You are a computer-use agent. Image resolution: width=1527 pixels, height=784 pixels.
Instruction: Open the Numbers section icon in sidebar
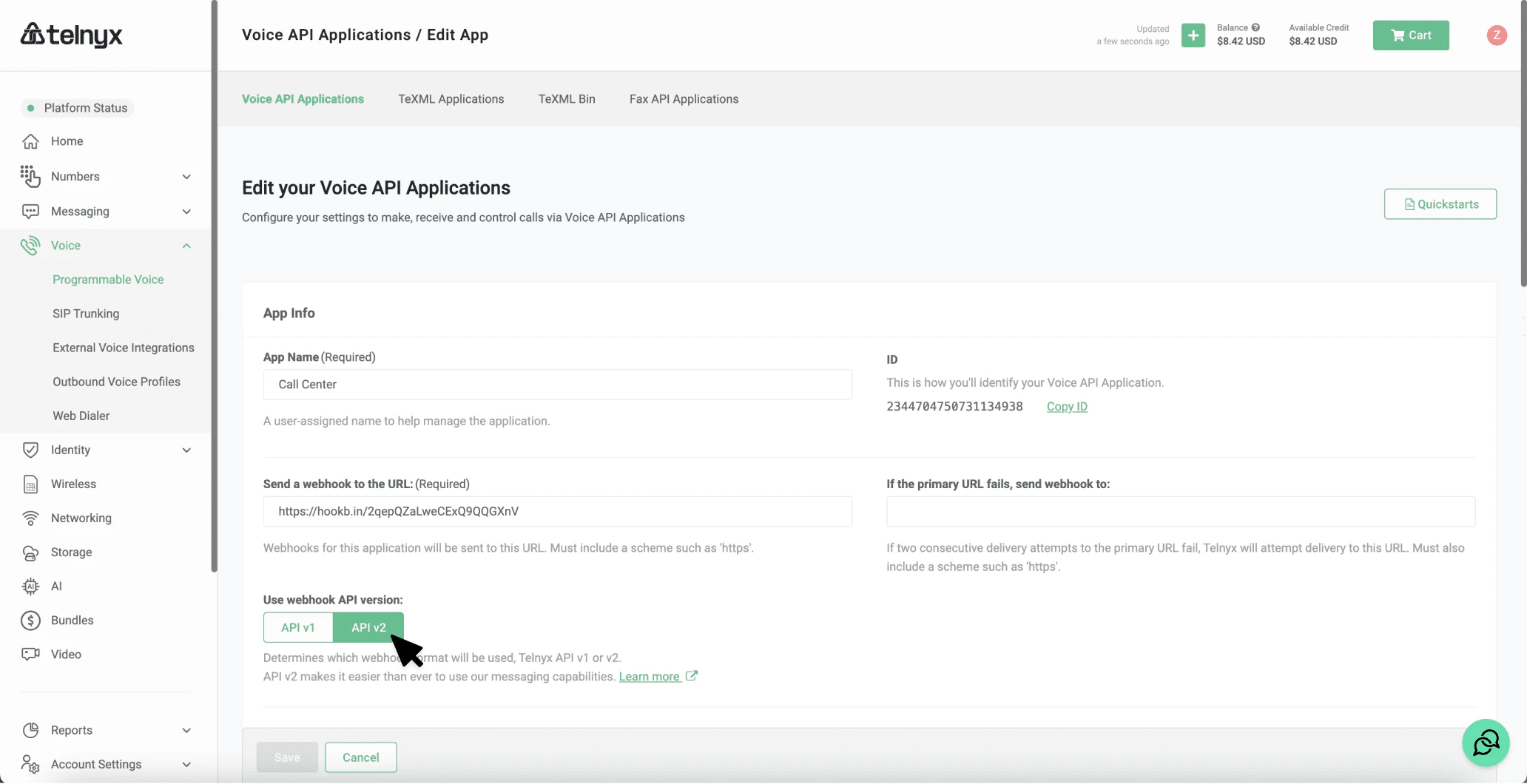point(30,176)
